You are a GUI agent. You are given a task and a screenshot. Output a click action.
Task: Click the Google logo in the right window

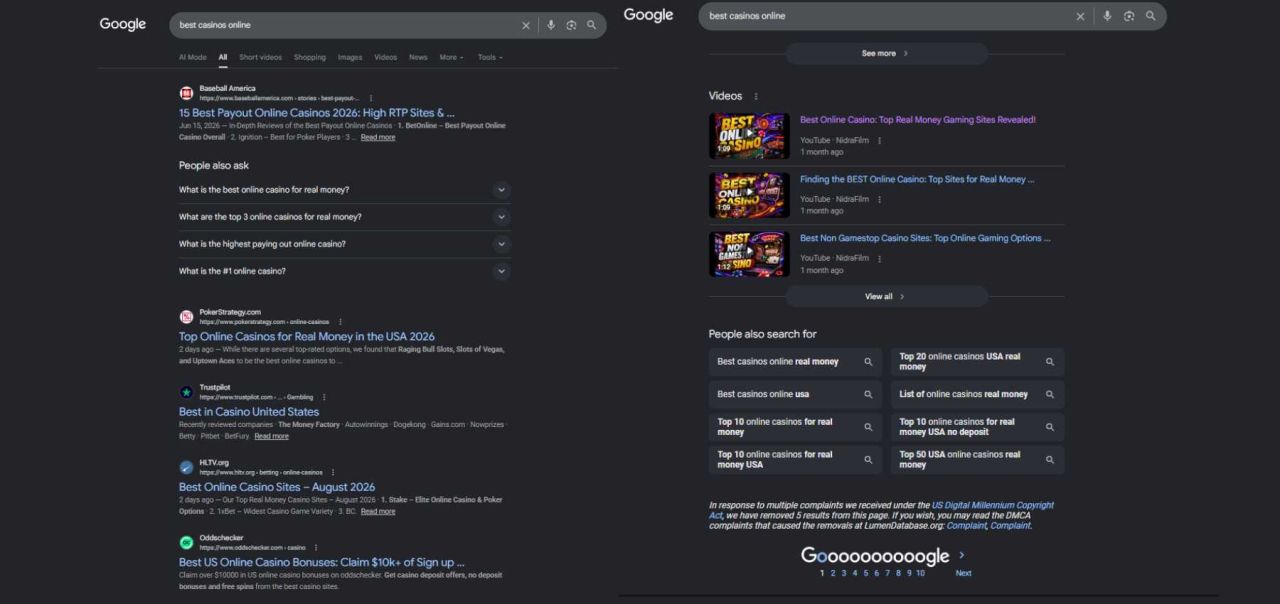tap(648, 15)
